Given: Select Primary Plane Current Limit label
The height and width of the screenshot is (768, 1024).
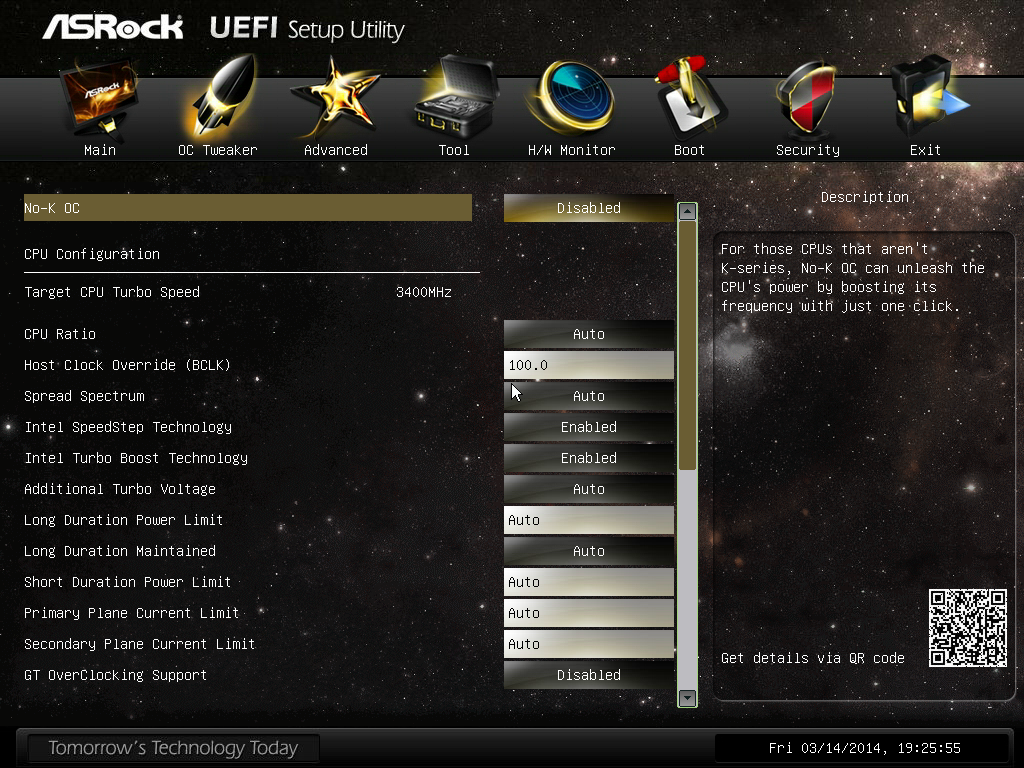Looking at the screenshot, I should (131, 613).
